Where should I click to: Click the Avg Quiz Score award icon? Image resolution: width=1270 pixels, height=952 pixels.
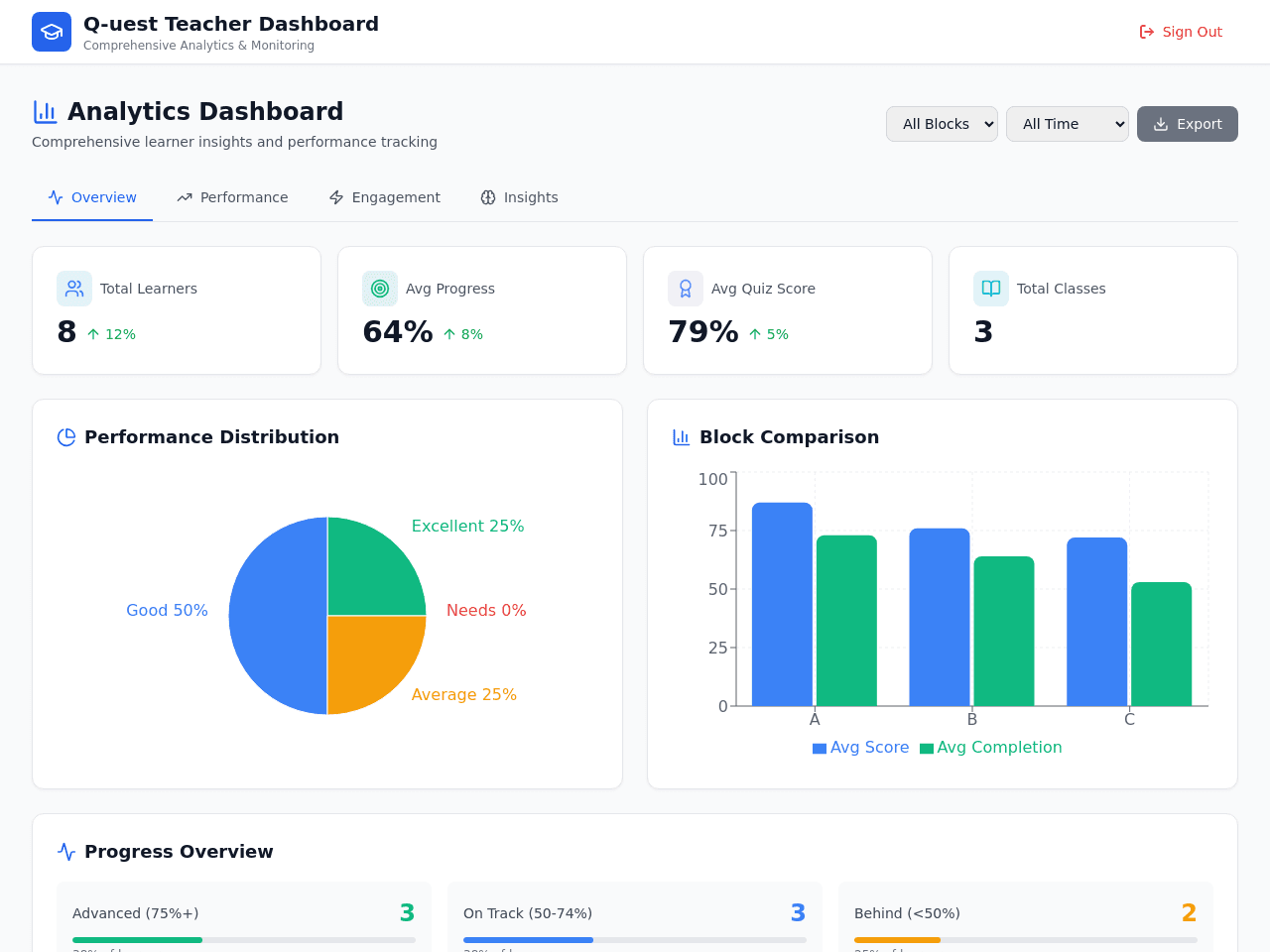686,289
